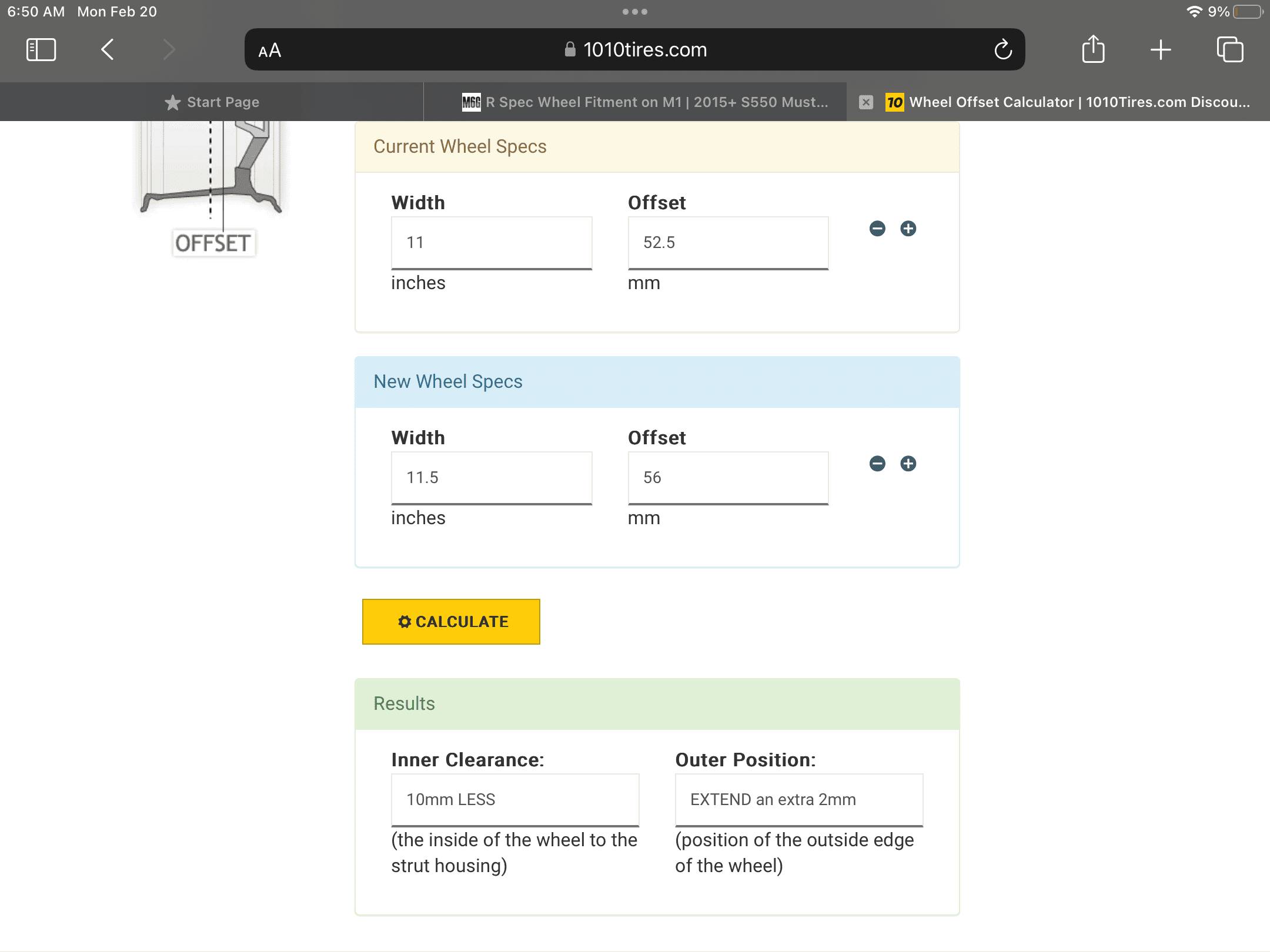Increase New Wheel offset with plus
The image size is (1270, 952).
pyautogui.click(x=908, y=464)
